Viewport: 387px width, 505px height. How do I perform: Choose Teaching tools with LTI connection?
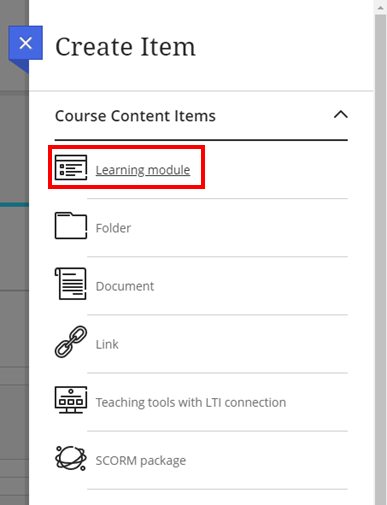pyautogui.click(x=191, y=403)
